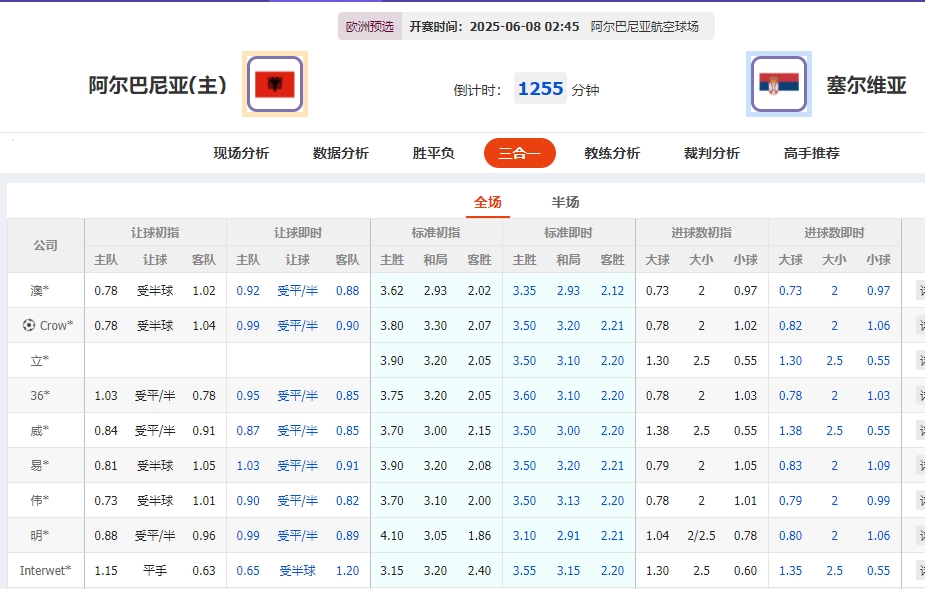Open the 高手推荐 recommendations tab
The height and width of the screenshot is (589, 925).
click(811, 153)
